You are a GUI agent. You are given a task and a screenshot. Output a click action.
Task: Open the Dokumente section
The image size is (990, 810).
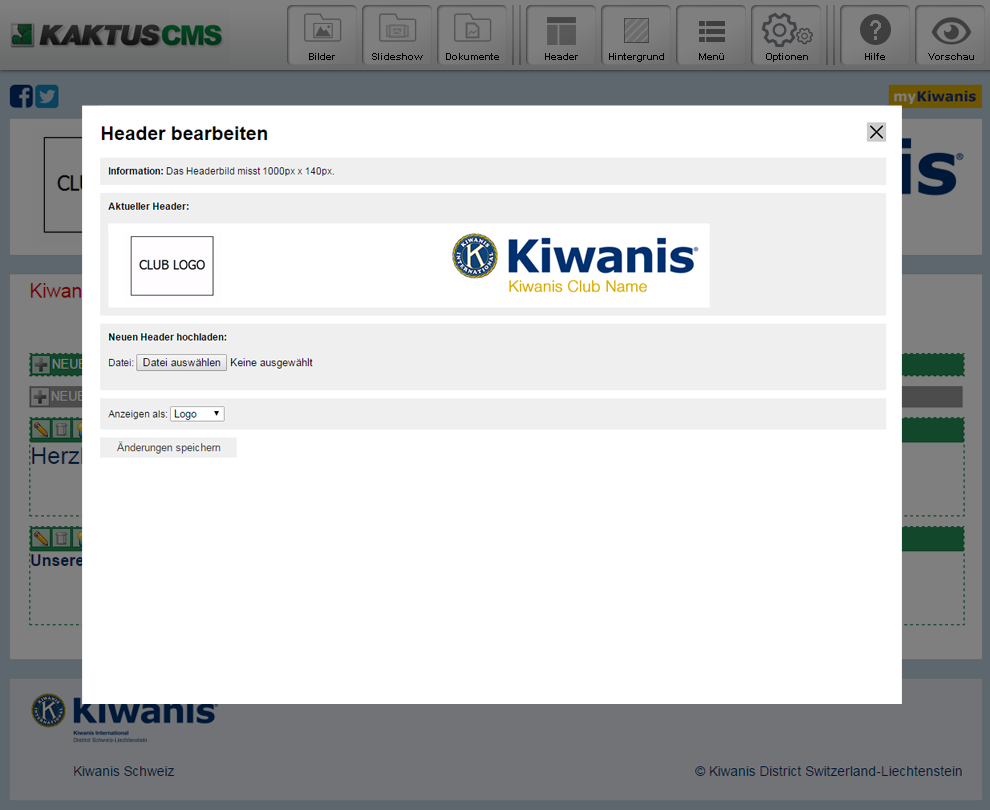point(472,36)
